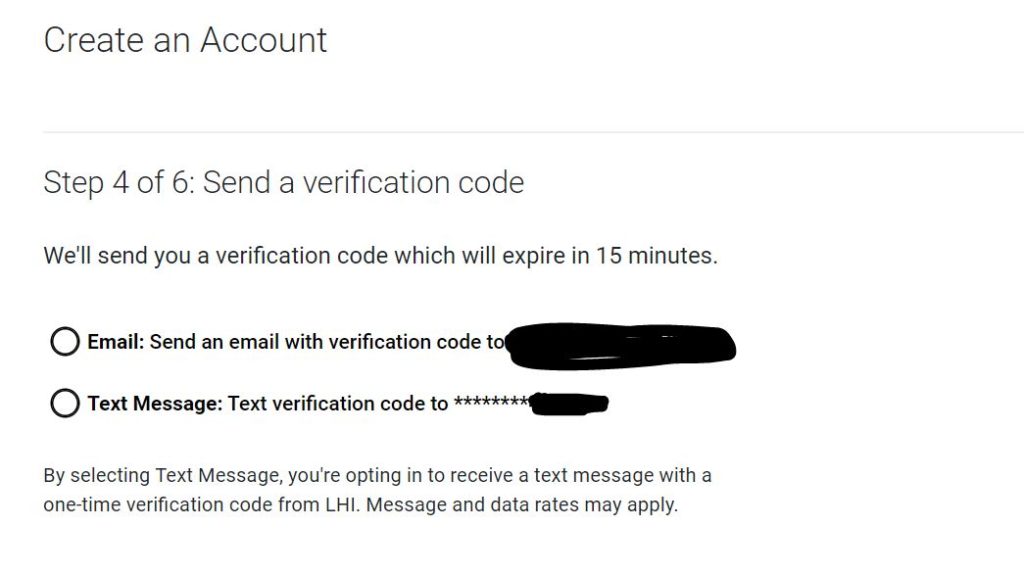This screenshot has height=575, width=1024.
Task: Select the Text Message radio button
Action: pyautogui.click(x=65, y=403)
